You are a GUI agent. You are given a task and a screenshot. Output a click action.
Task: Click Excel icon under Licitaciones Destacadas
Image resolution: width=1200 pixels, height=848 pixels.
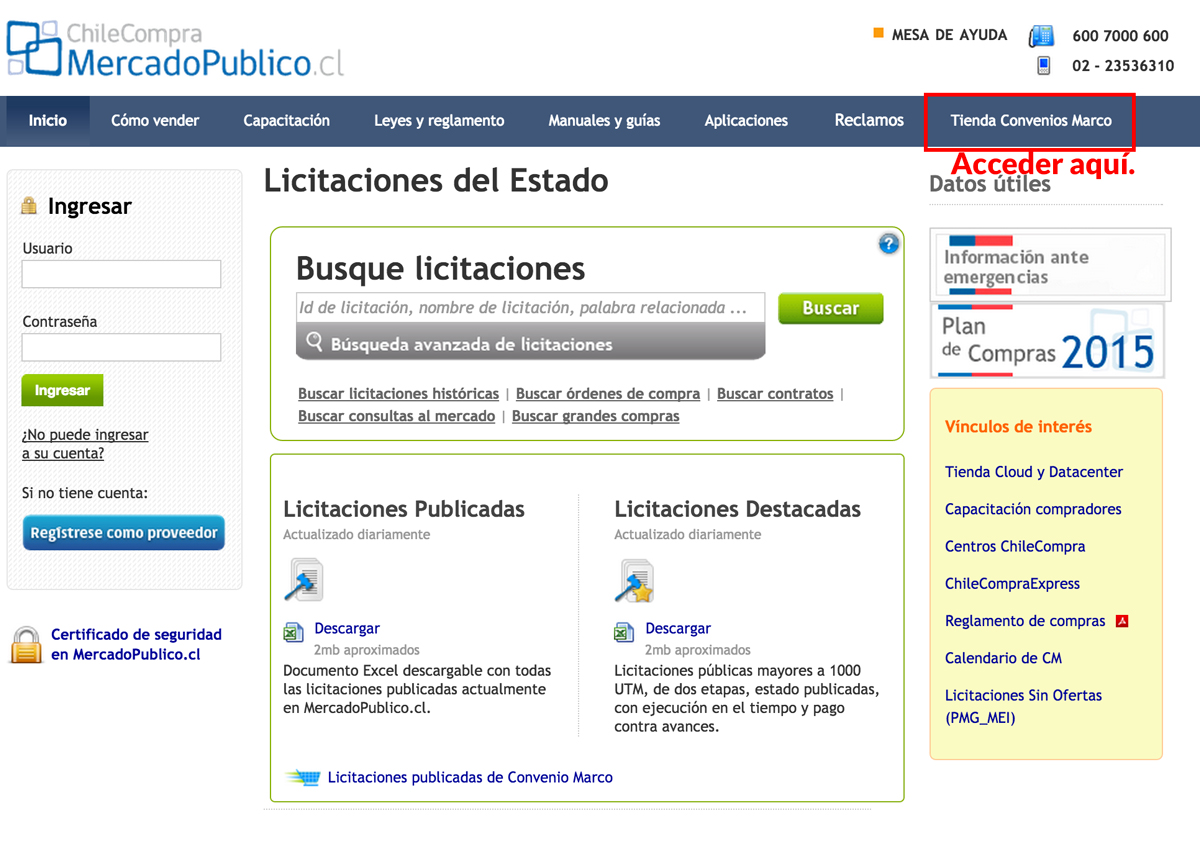tap(624, 632)
